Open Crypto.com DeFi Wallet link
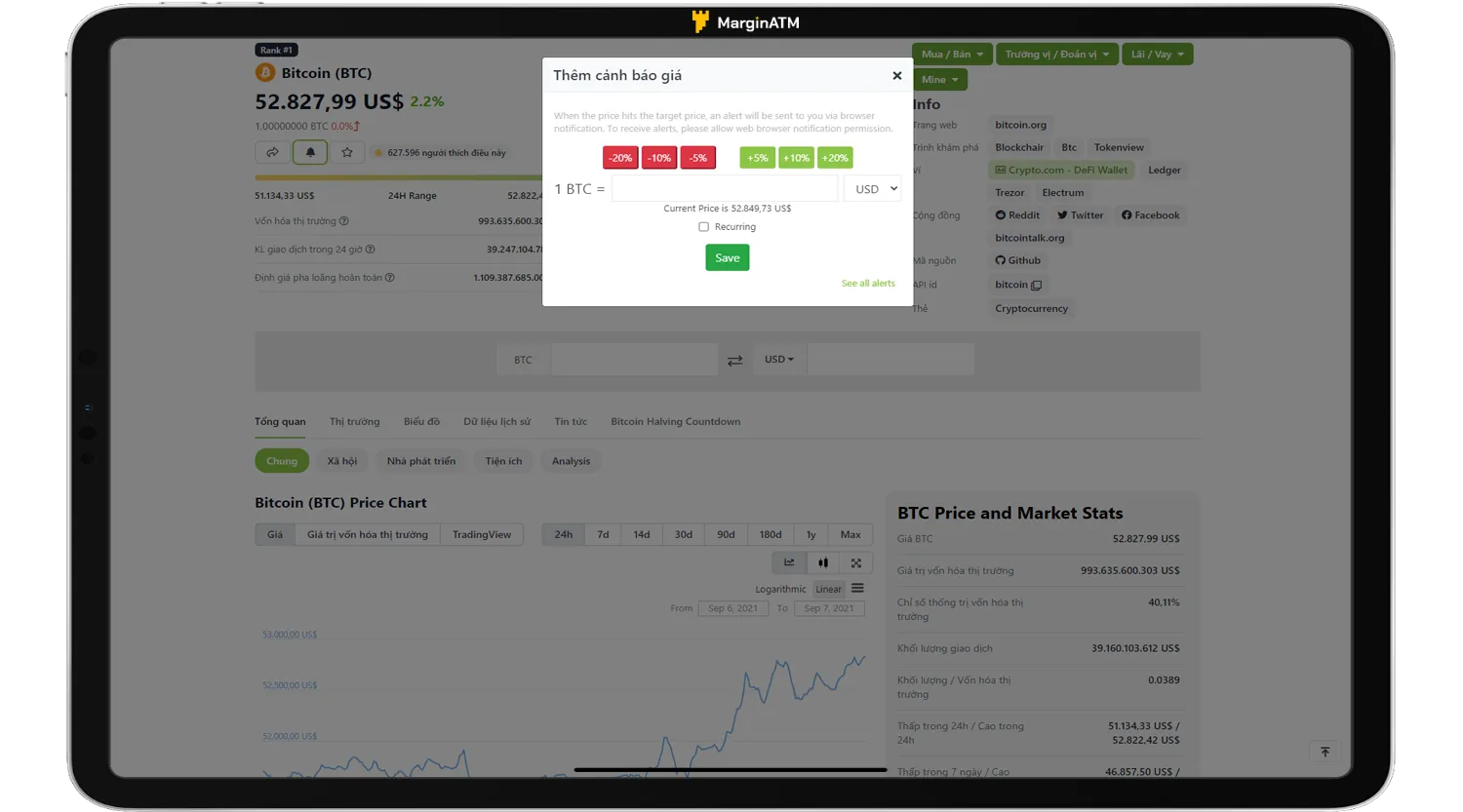 (x=1061, y=170)
